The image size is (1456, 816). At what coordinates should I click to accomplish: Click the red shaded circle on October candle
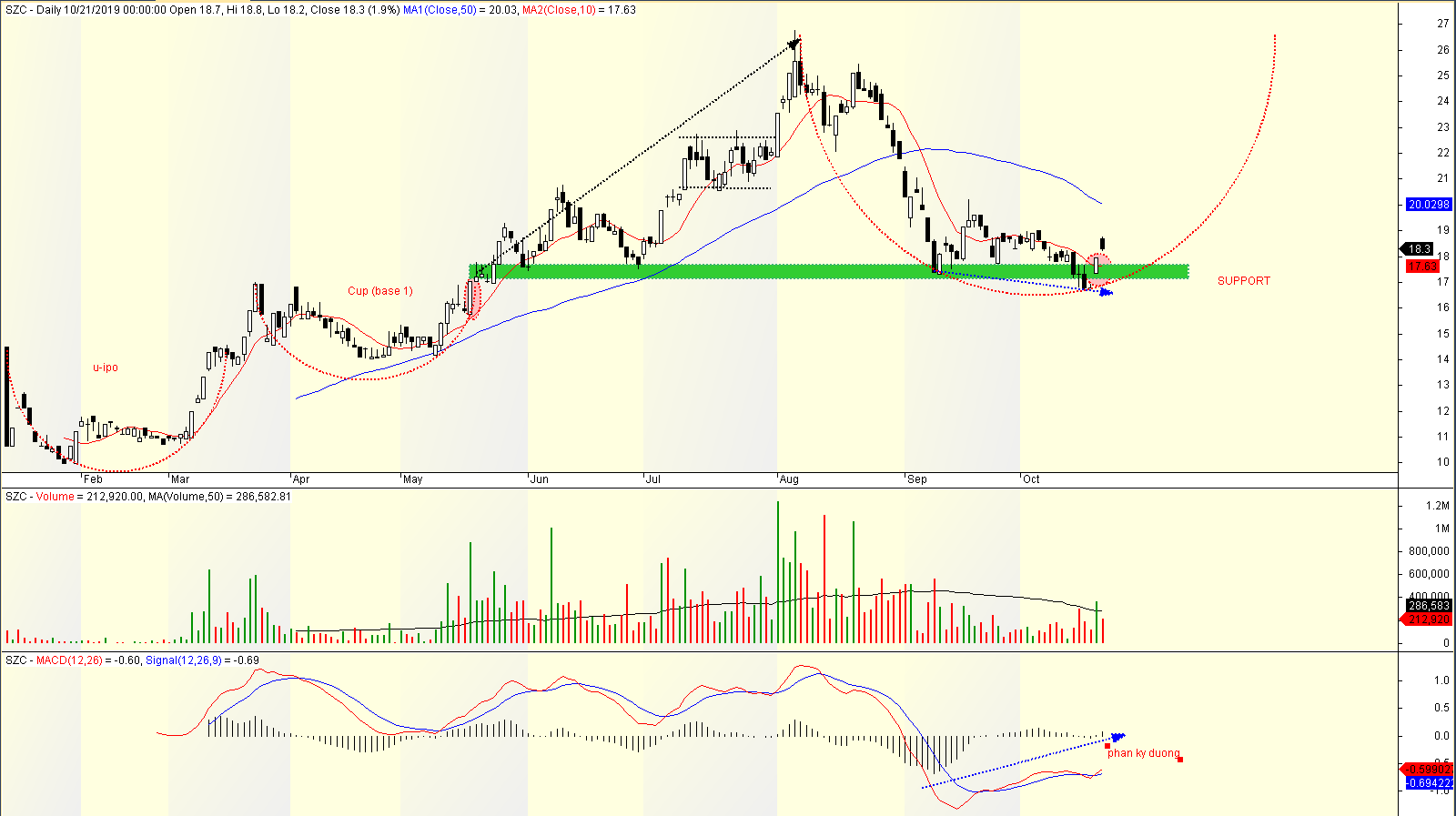pyautogui.click(x=1099, y=266)
